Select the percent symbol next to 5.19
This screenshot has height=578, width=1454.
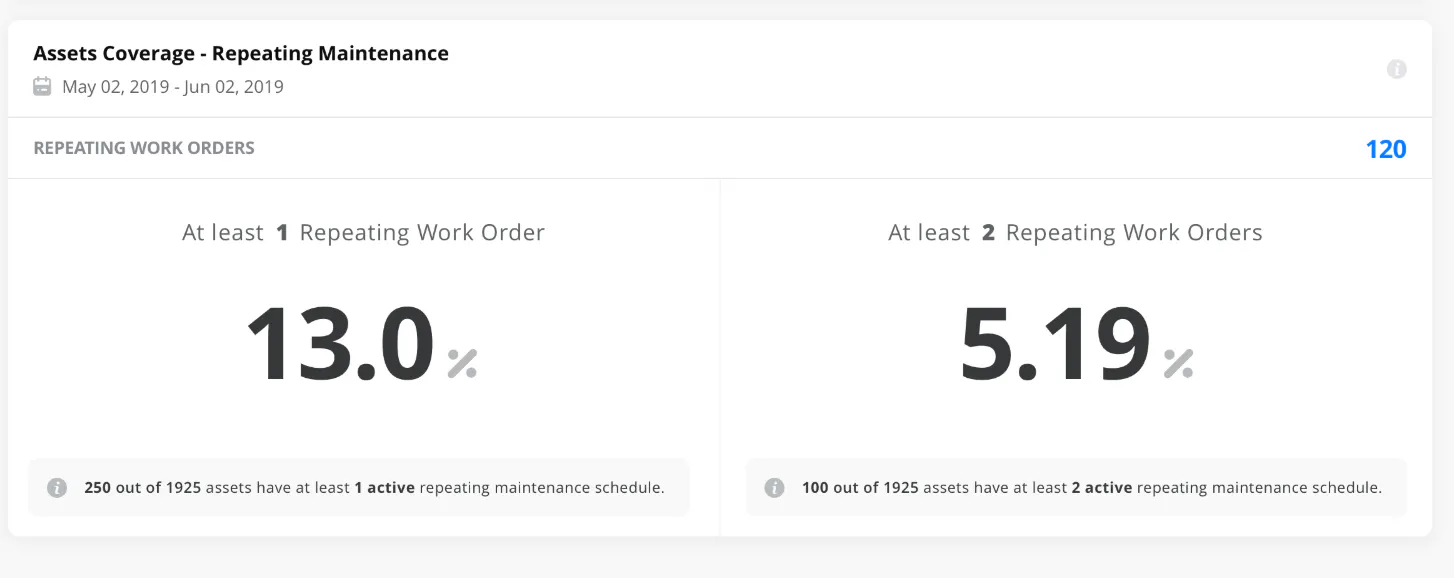(x=1180, y=365)
